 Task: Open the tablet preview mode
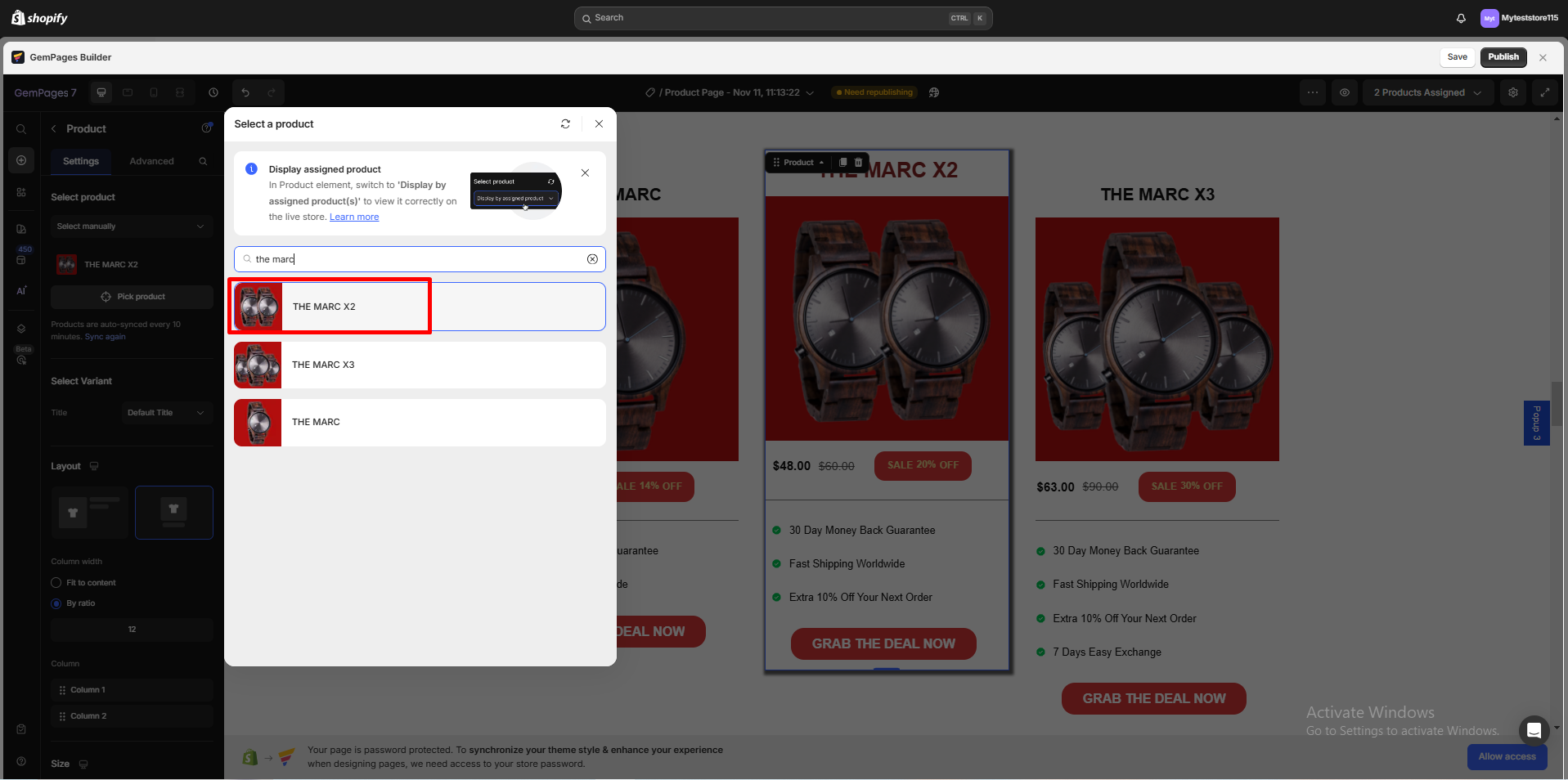[x=128, y=92]
